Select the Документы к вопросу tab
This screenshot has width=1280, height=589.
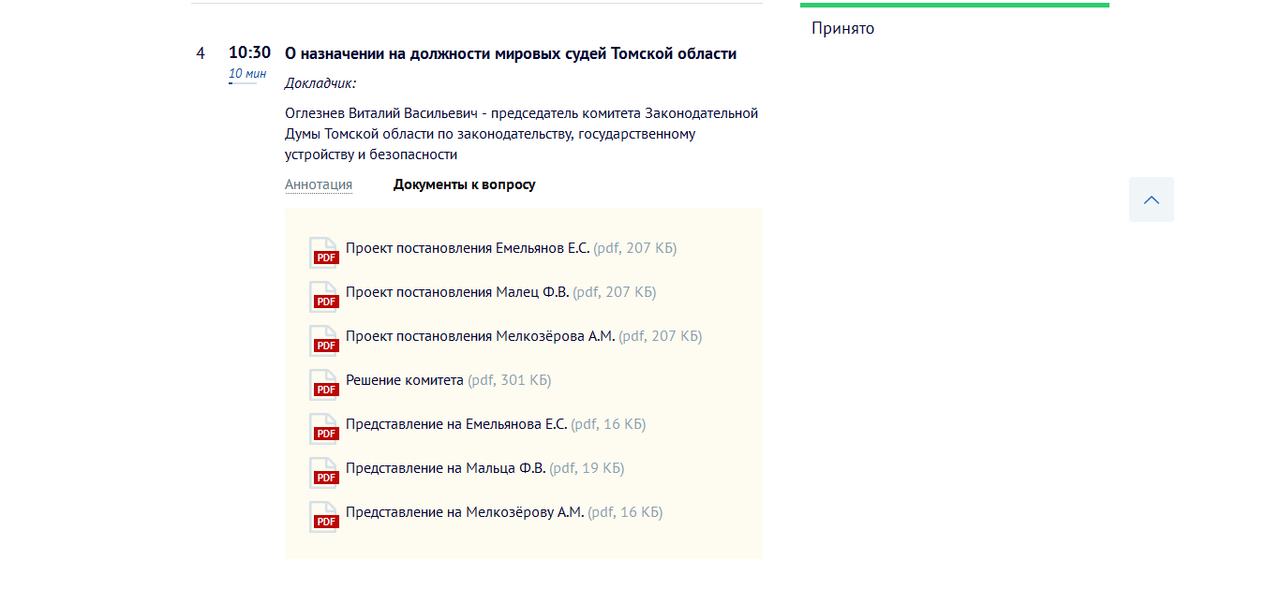(464, 185)
